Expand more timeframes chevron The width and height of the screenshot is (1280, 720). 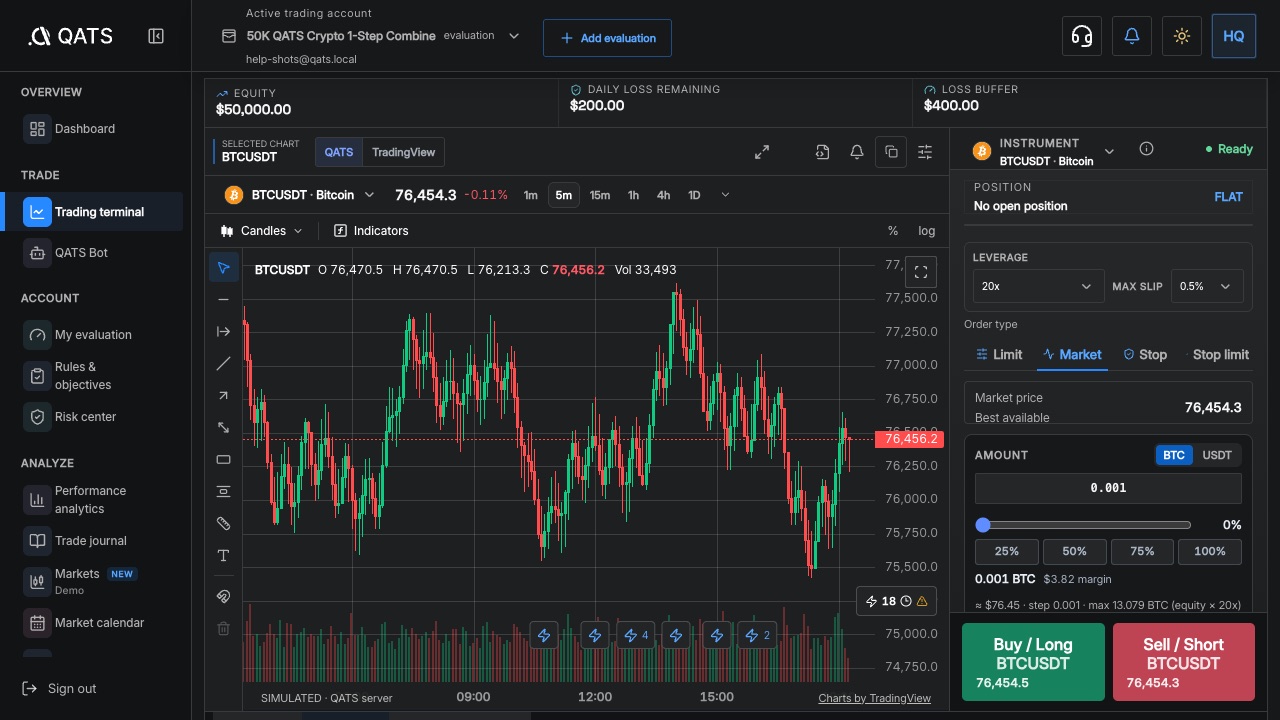click(x=725, y=195)
